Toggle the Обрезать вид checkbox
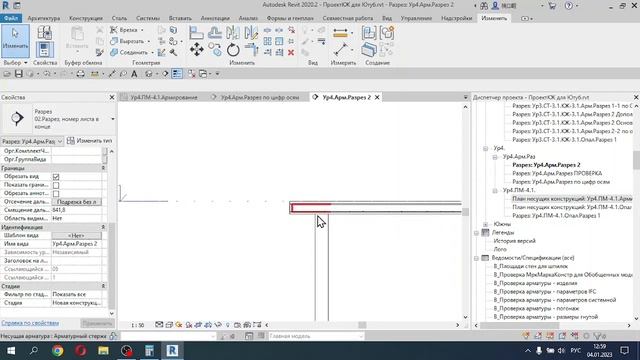Image resolution: width=640 pixels, height=360 pixels. tap(56, 177)
